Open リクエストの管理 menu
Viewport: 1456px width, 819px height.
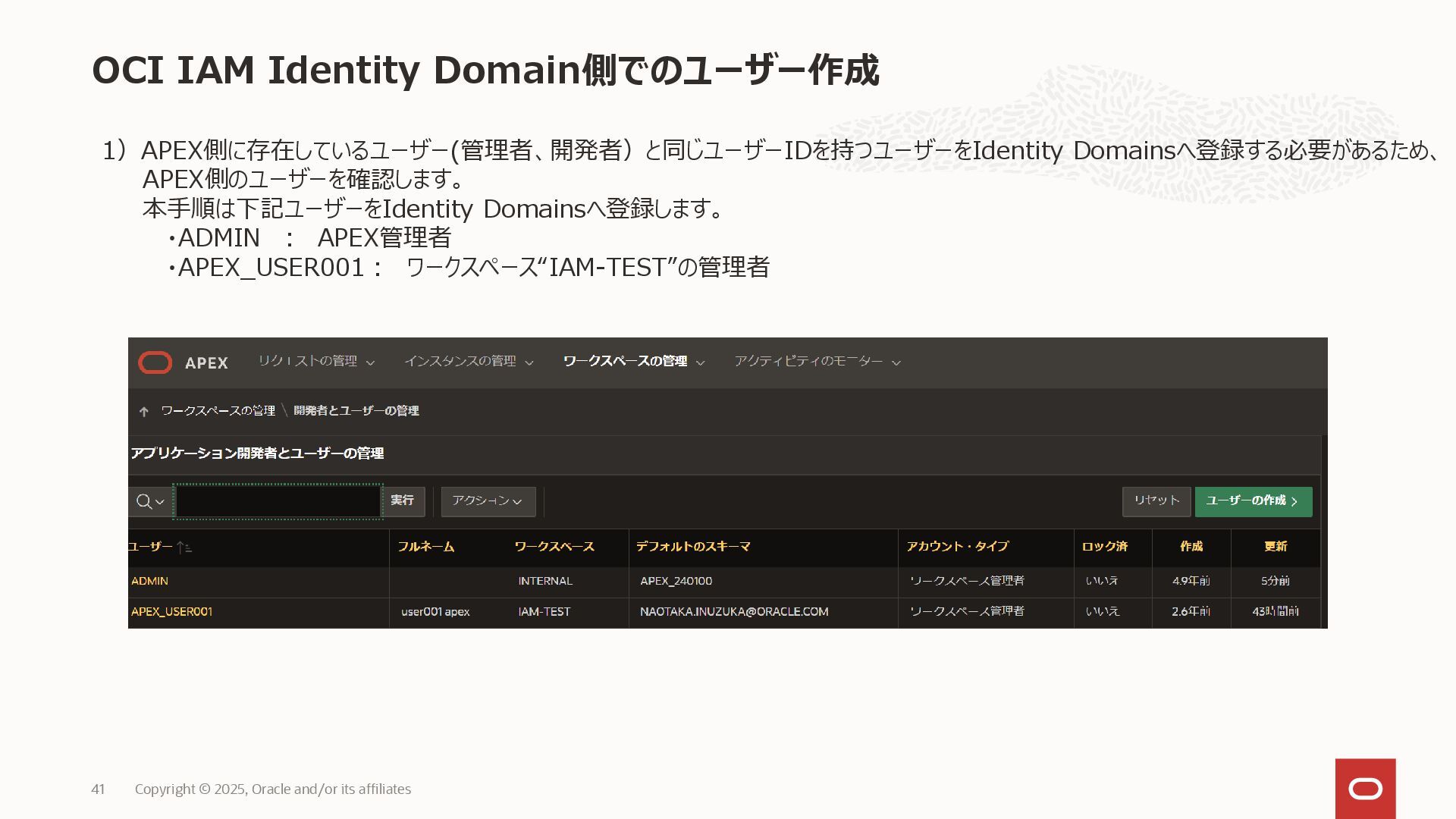[x=307, y=362]
